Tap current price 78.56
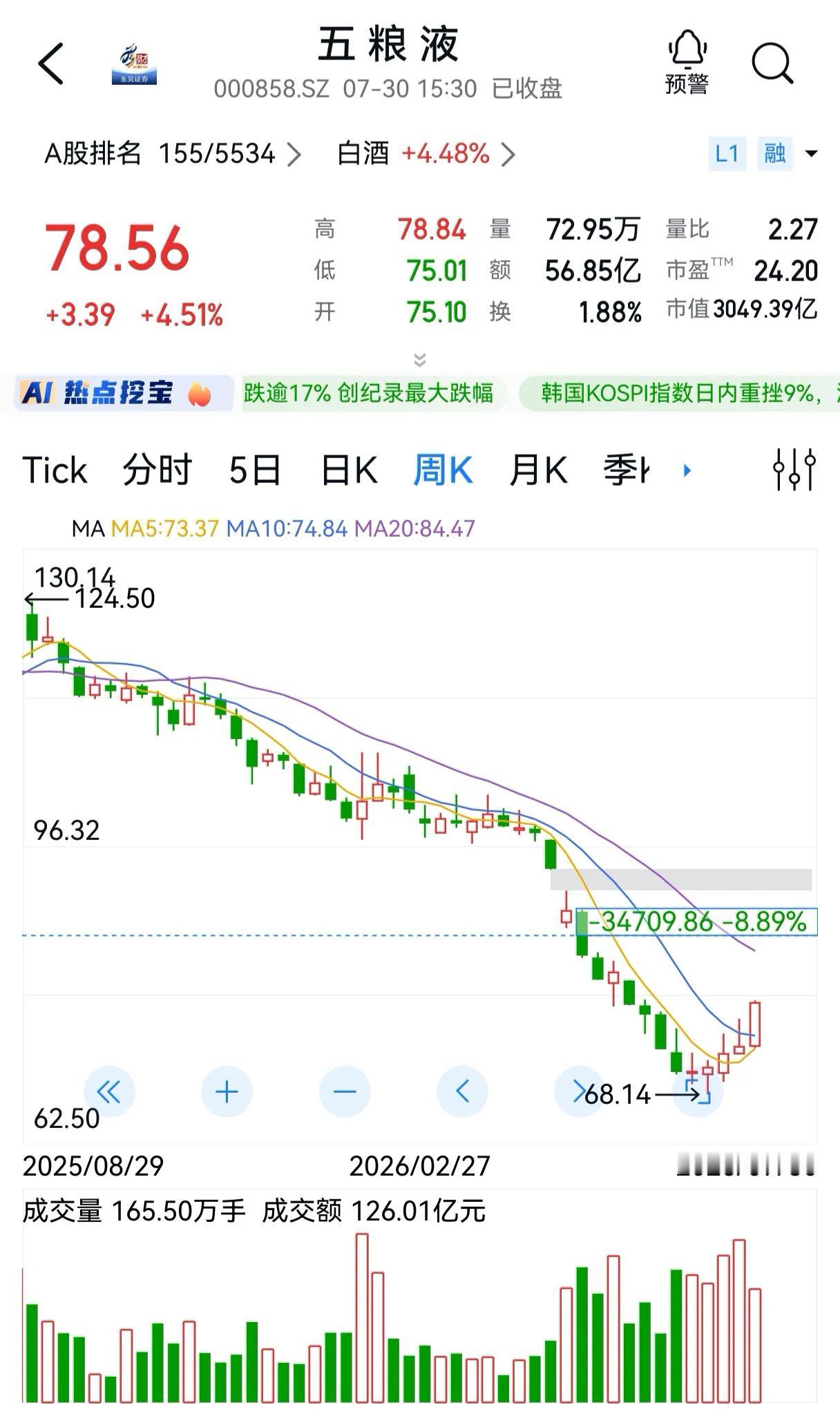840x1414 pixels. coord(117,249)
